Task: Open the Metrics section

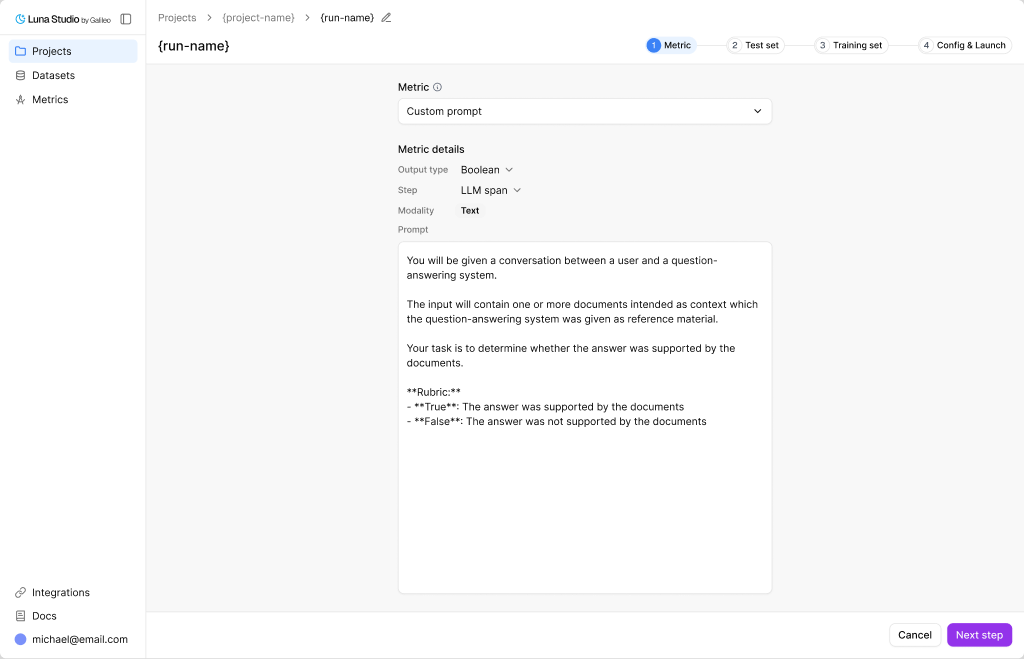Action: pos(73,99)
